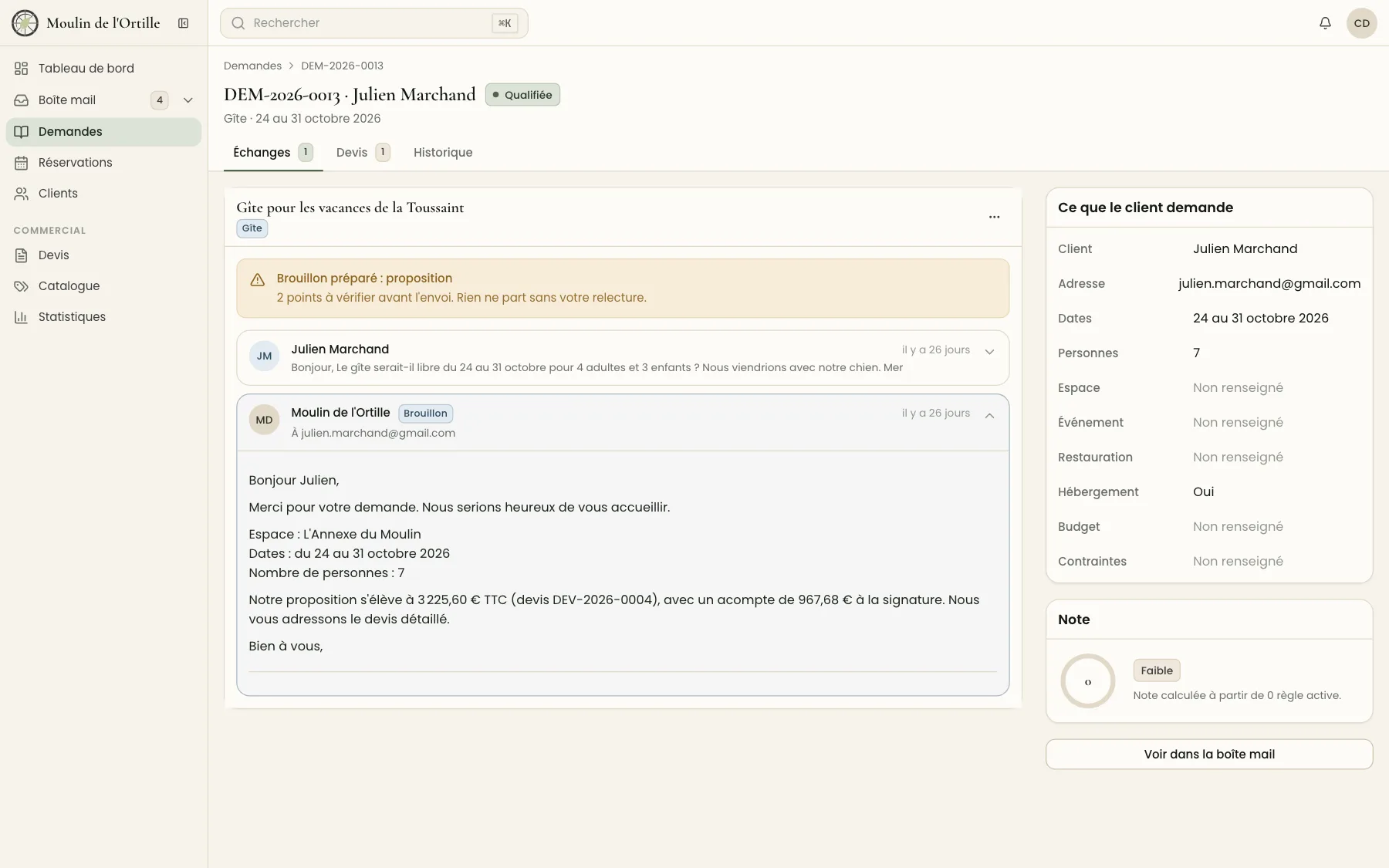Viewport: 1389px width, 868px height.
Task: Go to Demandes in the sidebar
Action: pos(103,132)
